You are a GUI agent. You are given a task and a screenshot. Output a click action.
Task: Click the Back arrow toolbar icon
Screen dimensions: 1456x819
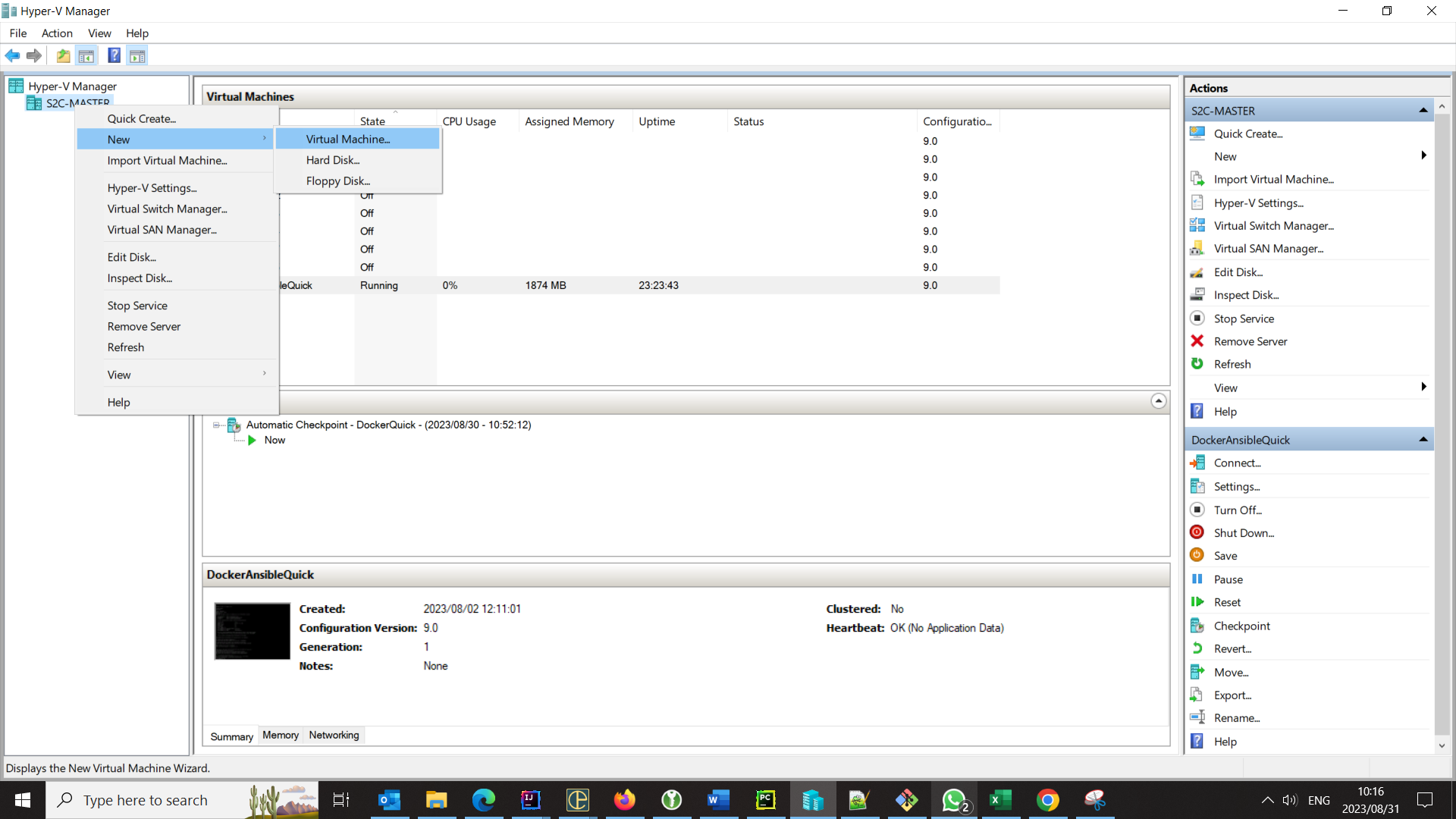[x=12, y=55]
